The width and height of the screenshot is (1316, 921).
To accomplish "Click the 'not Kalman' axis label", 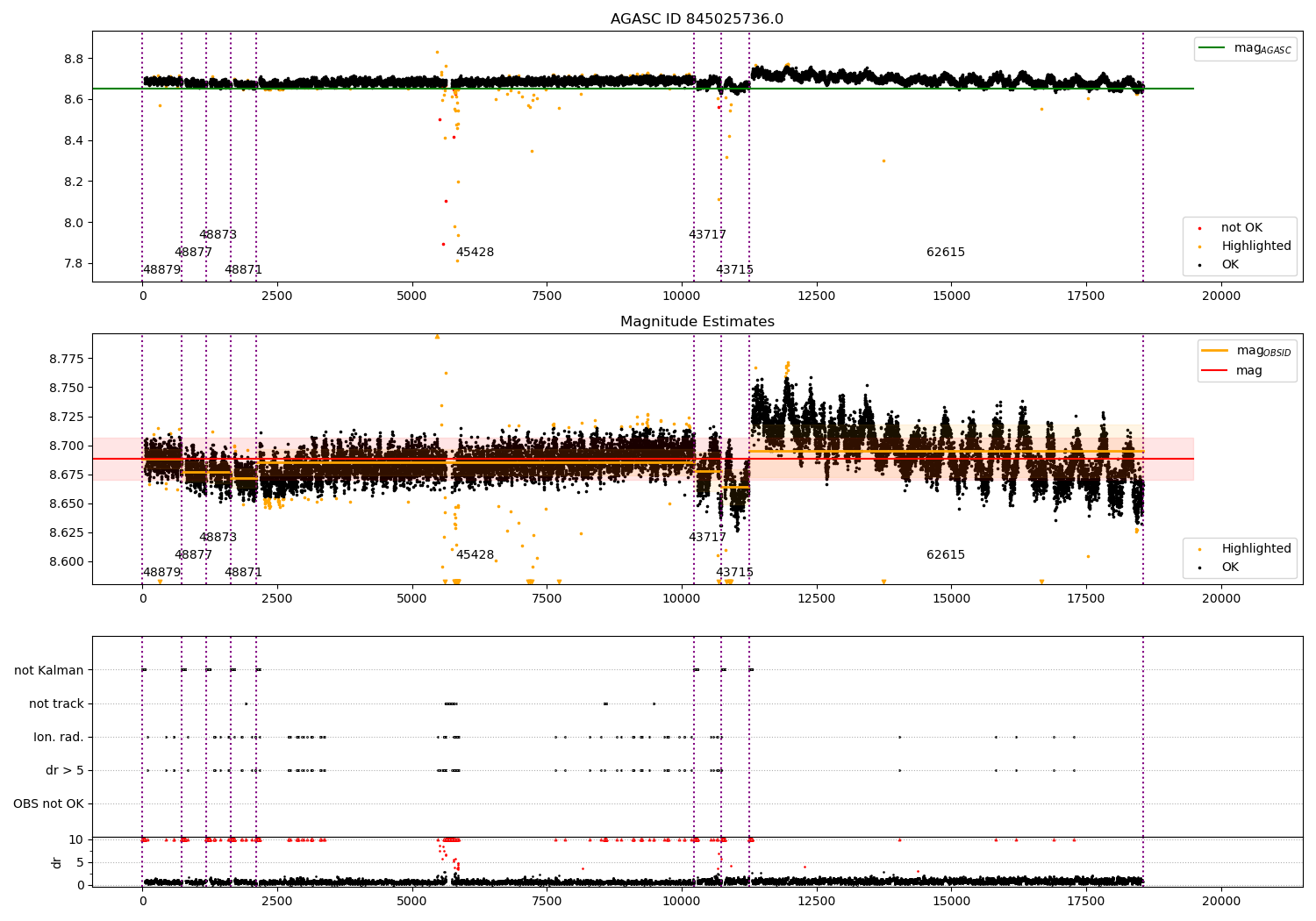I will tap(49, 671).
